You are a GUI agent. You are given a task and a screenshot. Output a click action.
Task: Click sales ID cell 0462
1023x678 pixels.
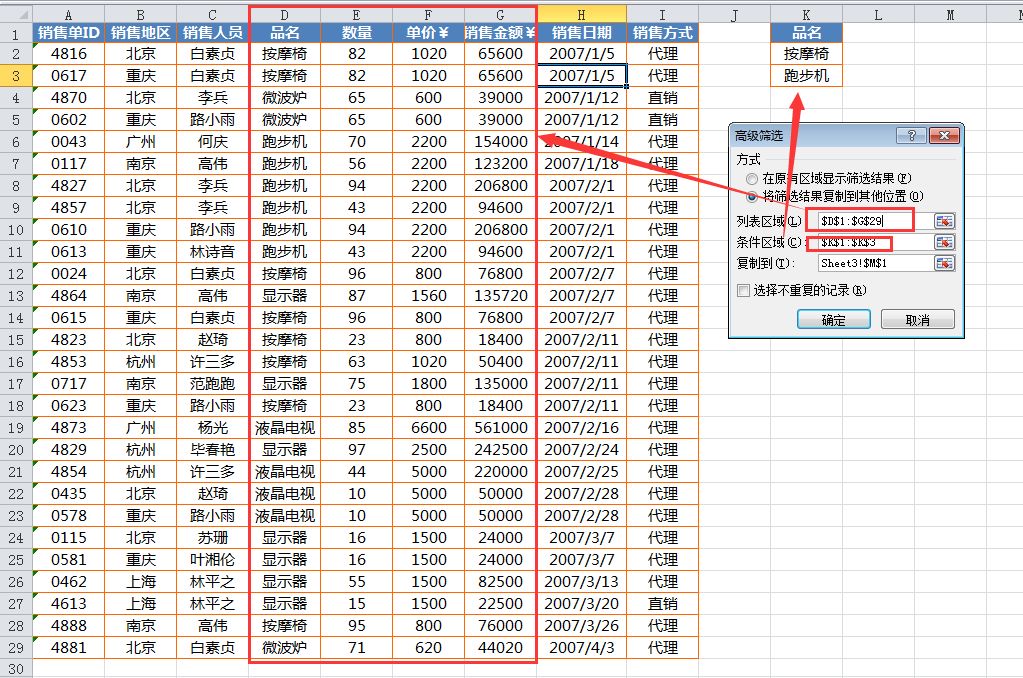pos(69,581)
